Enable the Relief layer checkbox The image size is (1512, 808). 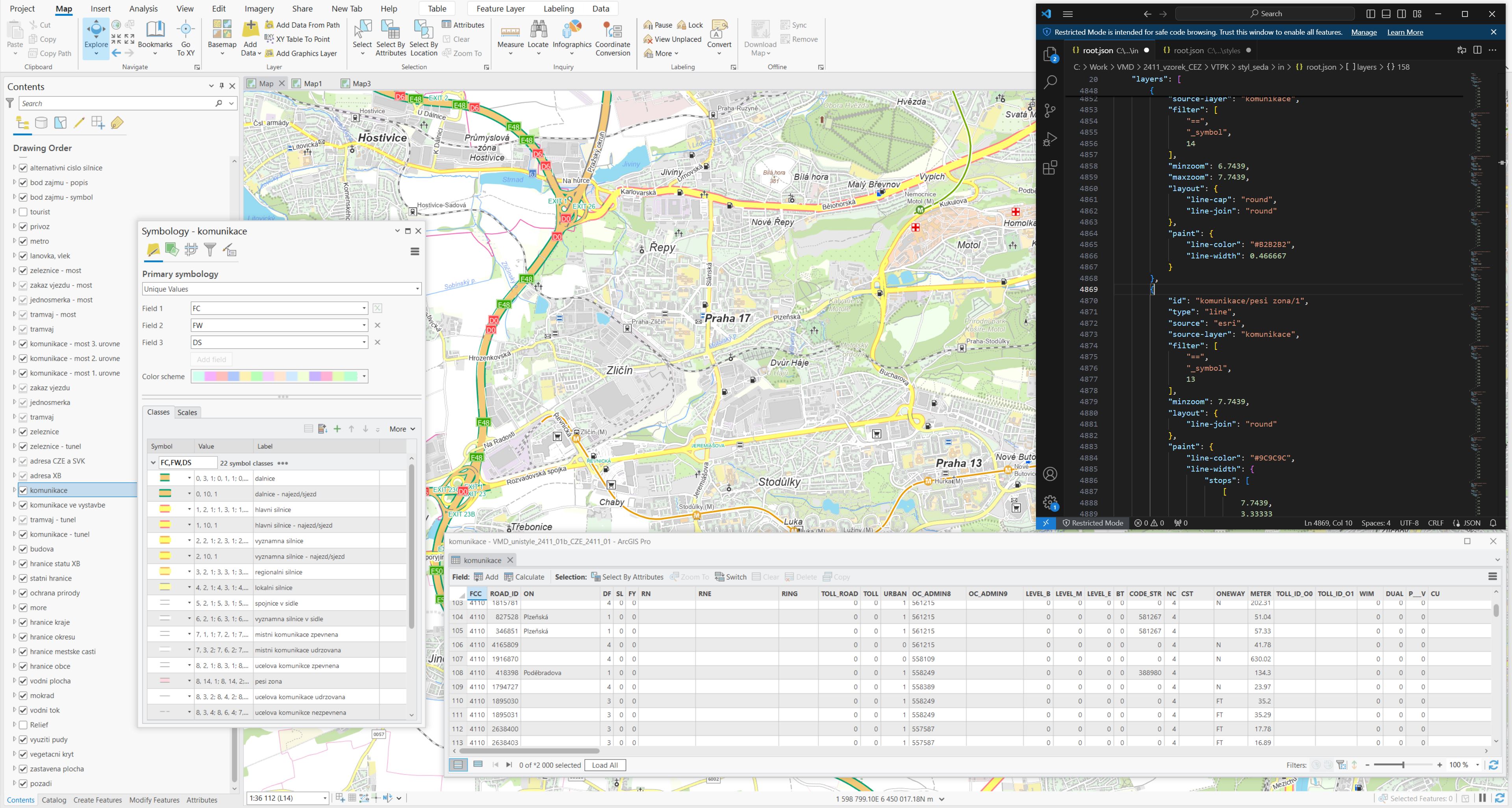click(24, 724)
